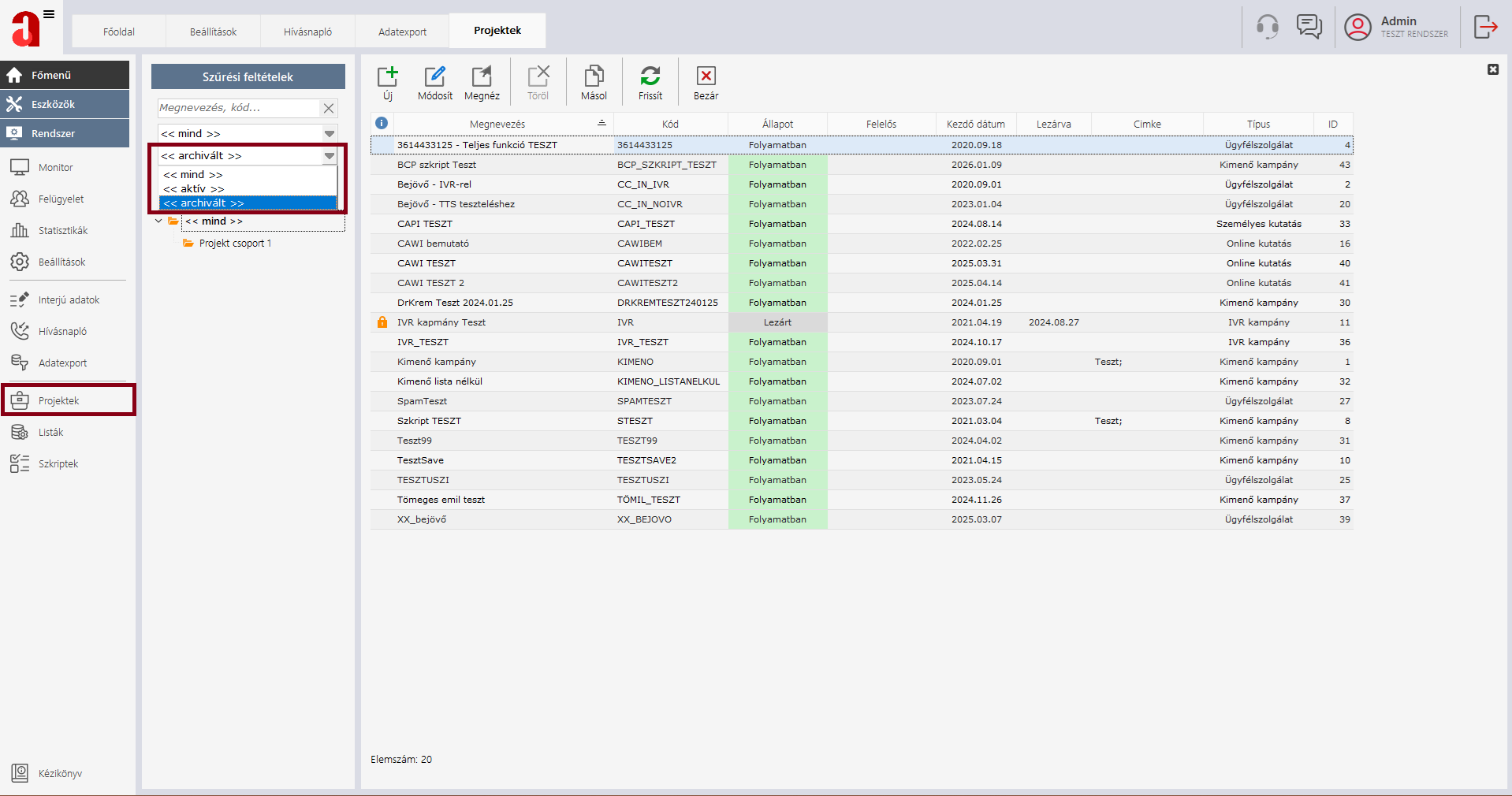1512x796 pixels.
Task: Open Listák in the sidebar
Action: tap(51, 433)
